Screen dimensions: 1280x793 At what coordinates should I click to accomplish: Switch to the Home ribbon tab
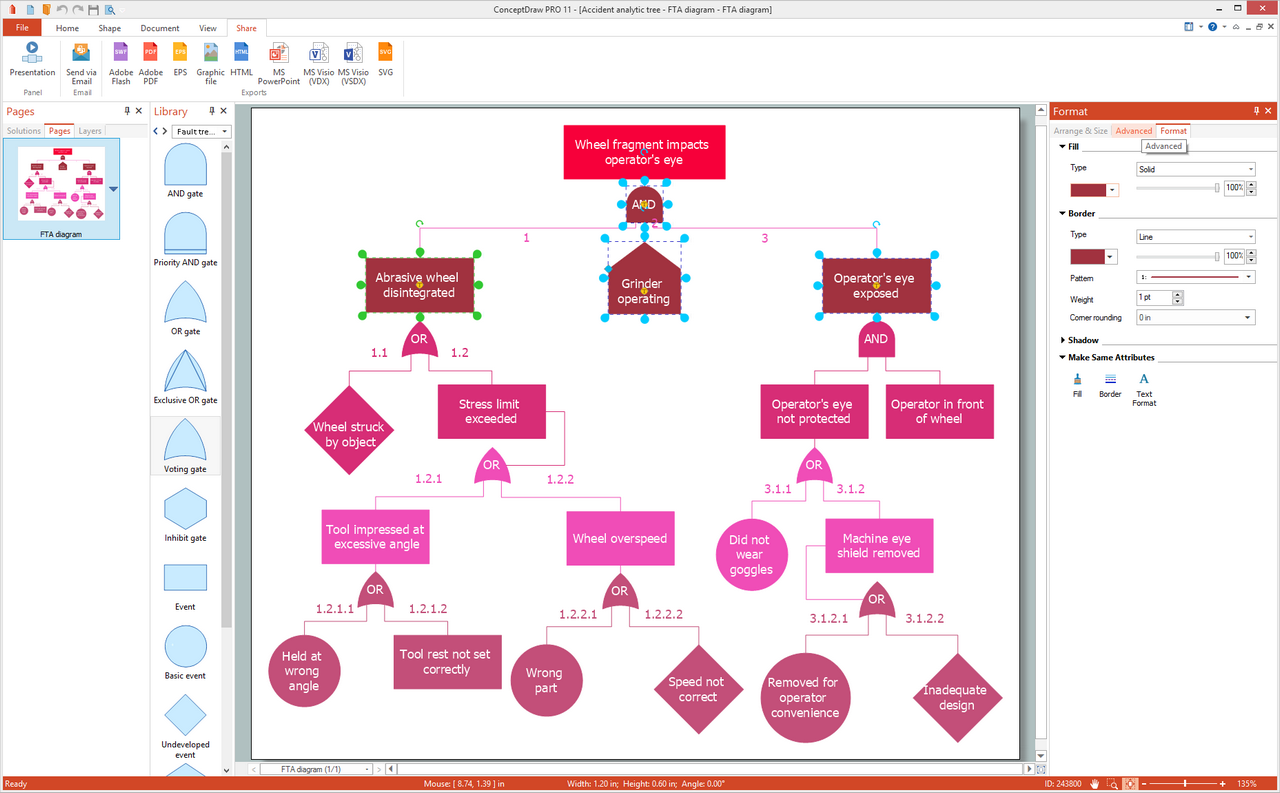(x=67, y=28)
